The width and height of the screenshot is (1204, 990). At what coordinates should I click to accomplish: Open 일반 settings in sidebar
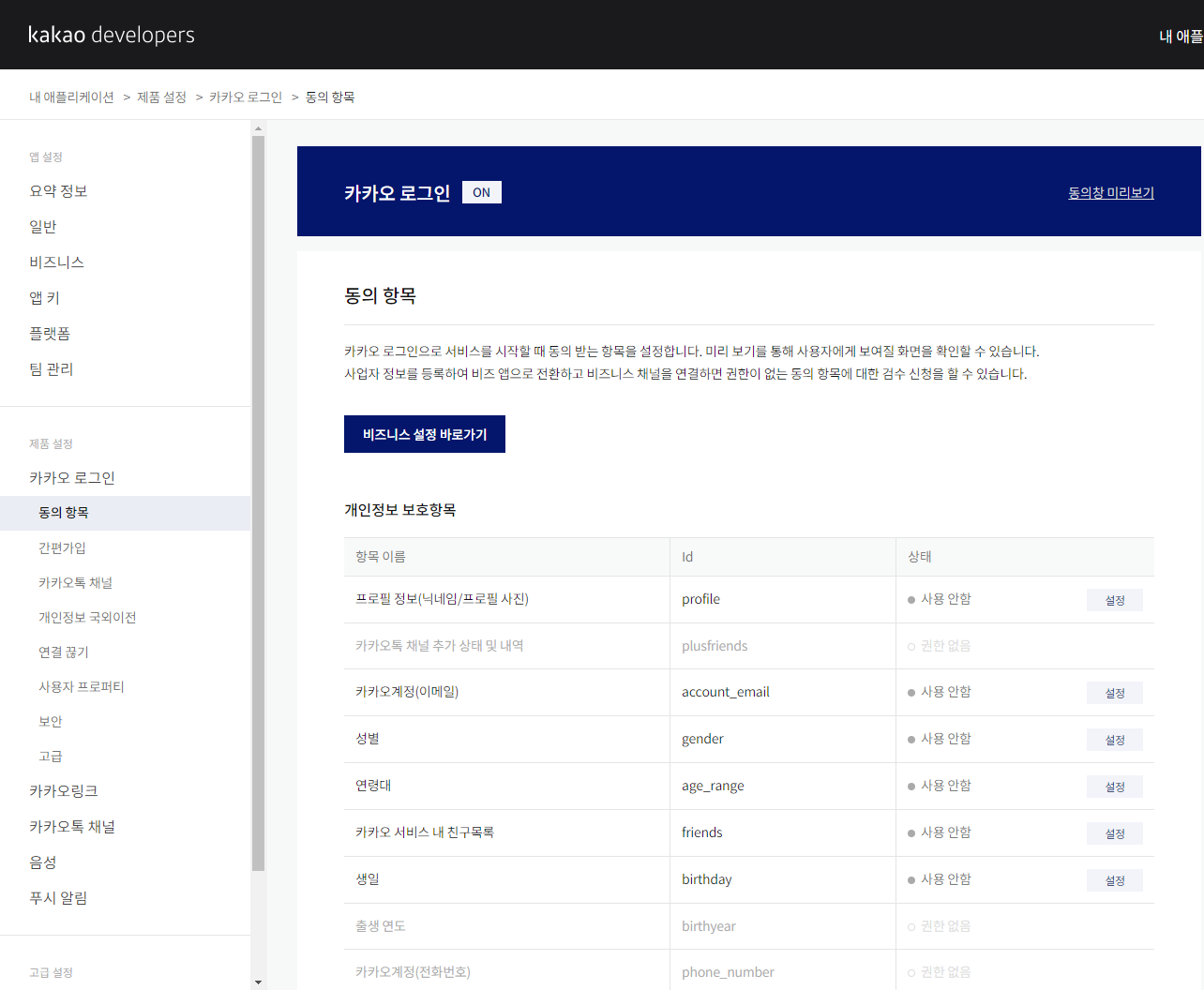(x=43, y=227)
